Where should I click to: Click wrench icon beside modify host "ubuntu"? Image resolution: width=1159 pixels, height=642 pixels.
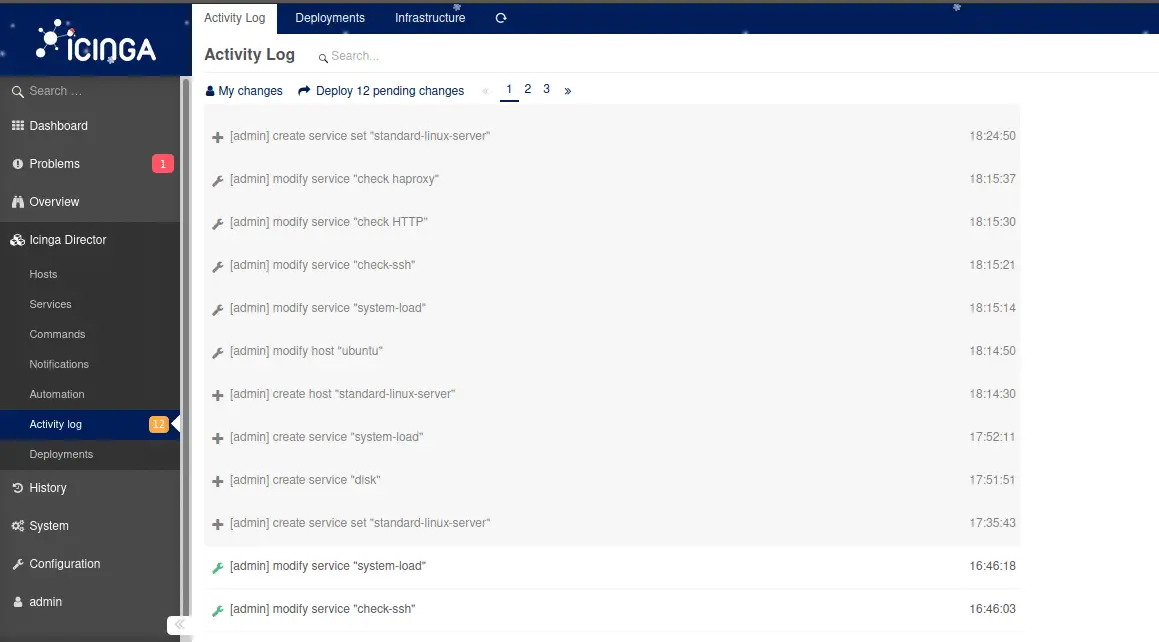coord(218,352)
